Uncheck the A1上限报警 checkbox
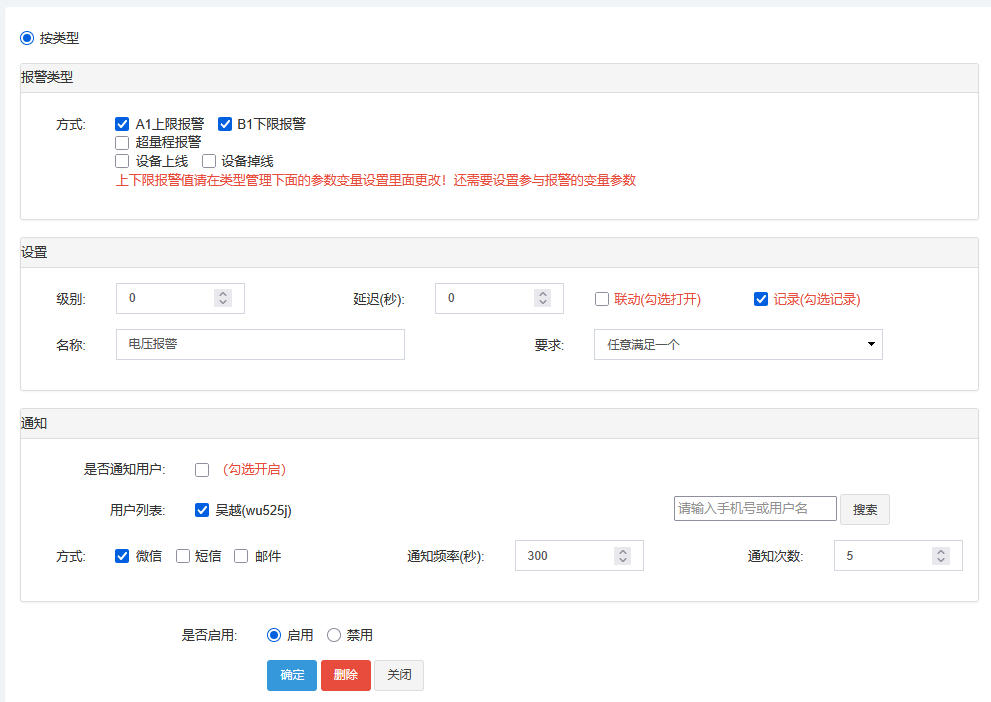 (x=122, y=124)
